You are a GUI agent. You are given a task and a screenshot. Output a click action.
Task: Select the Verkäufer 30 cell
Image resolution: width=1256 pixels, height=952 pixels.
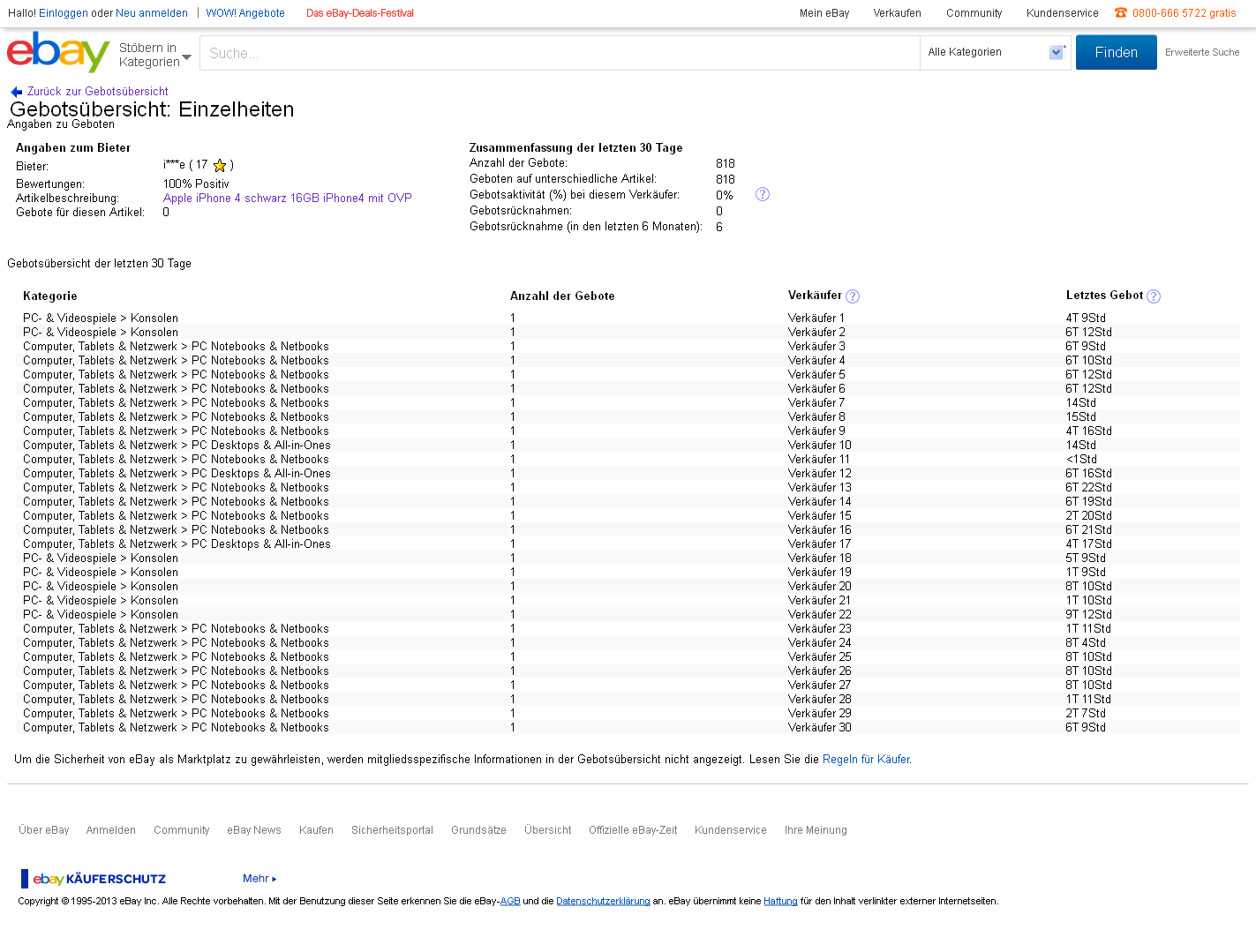(820, 728)
